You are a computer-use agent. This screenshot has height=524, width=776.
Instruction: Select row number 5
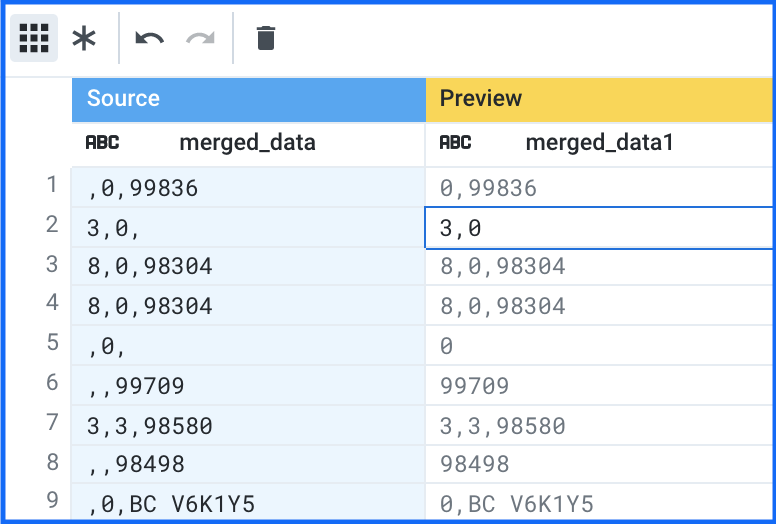tap(50, 343)
